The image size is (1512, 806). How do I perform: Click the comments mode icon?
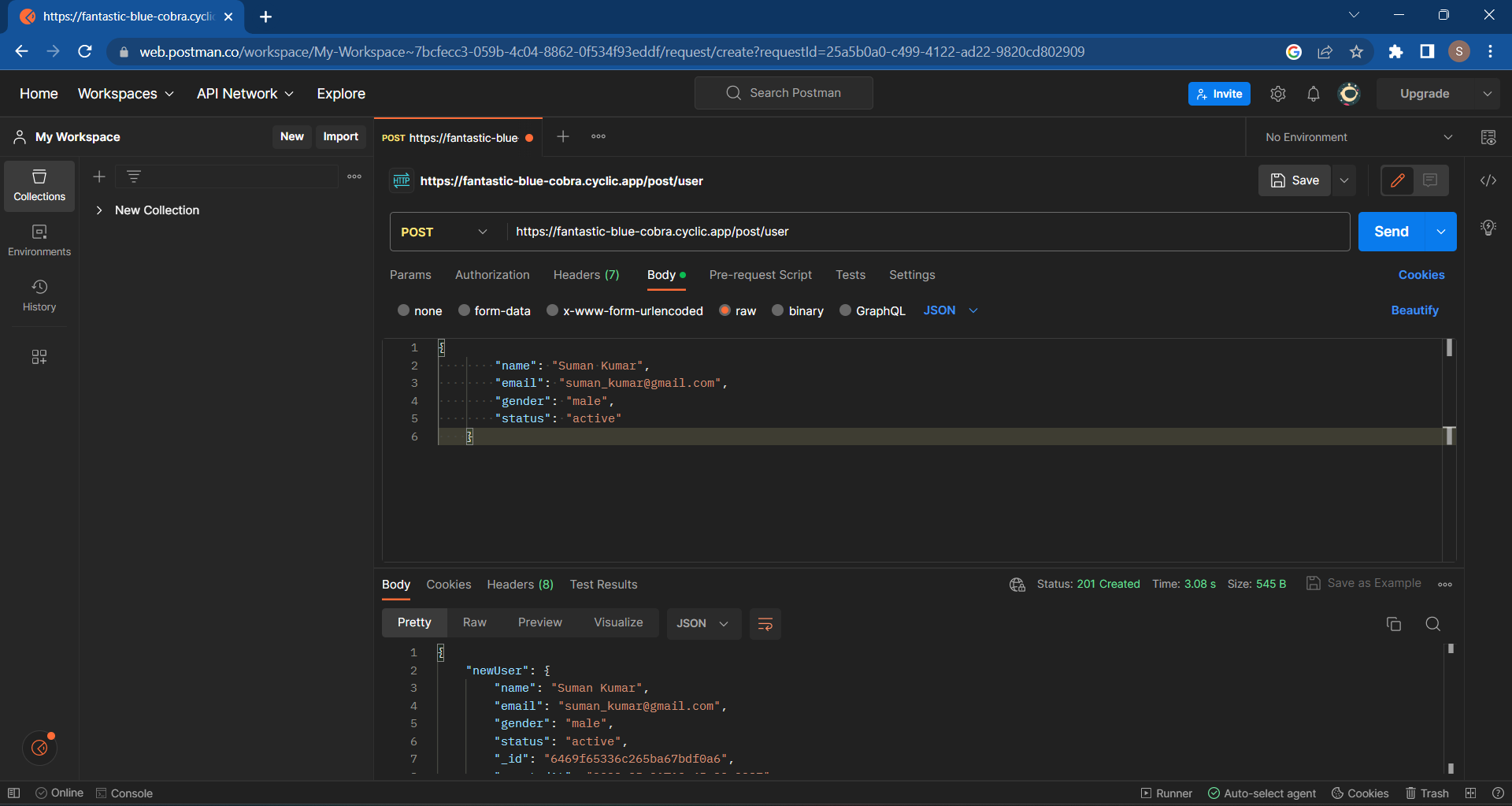[x=1430, y=180]
